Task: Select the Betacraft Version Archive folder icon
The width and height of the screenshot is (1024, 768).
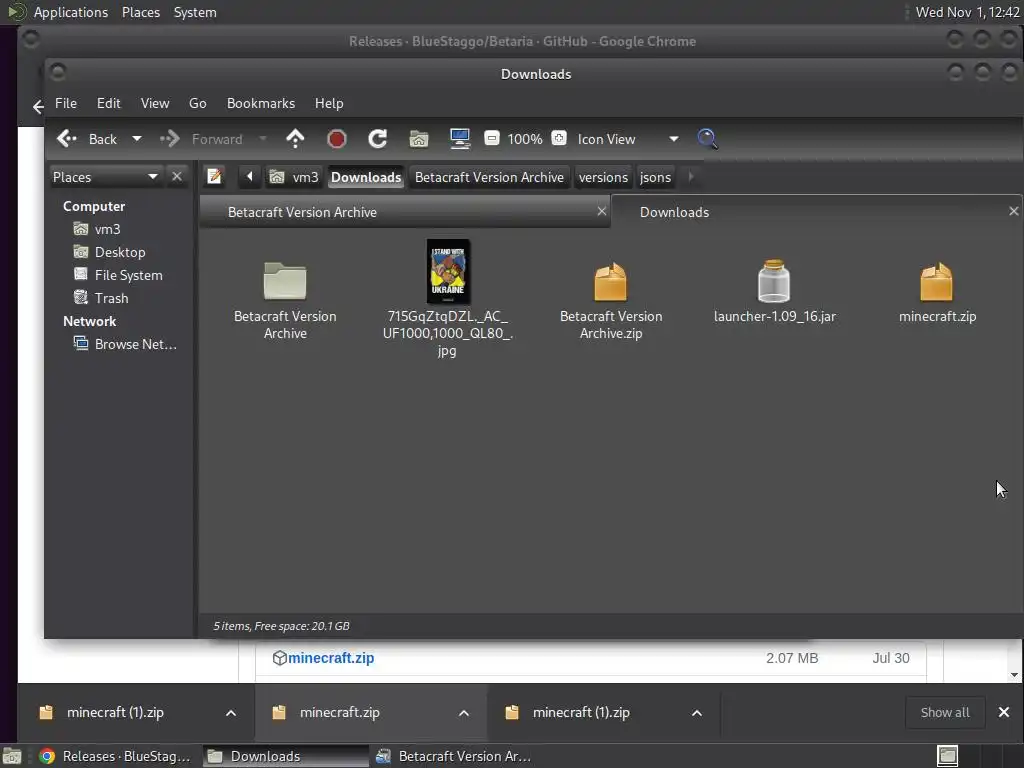Action: [x=285, y=281]
